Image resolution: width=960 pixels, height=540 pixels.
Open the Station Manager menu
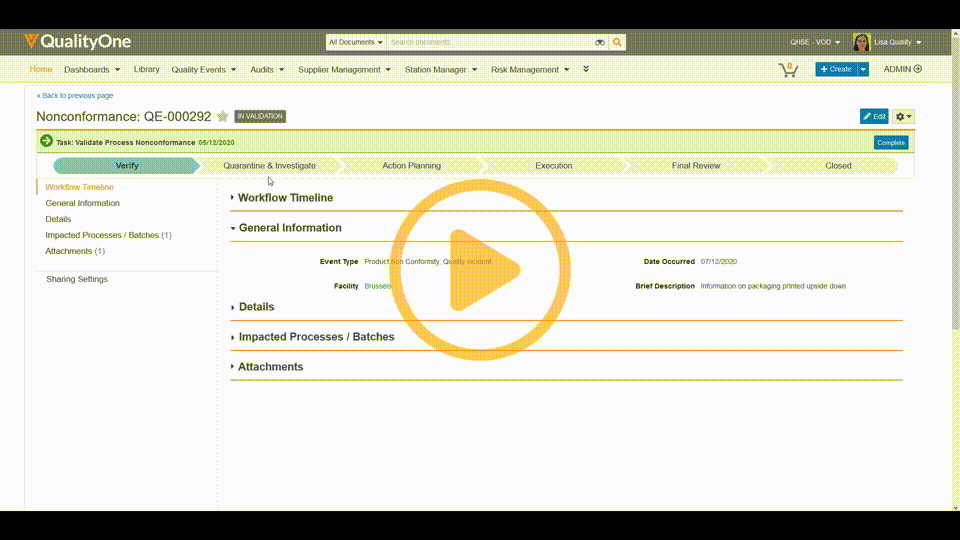pyautogui.click(x=441, y=70)
